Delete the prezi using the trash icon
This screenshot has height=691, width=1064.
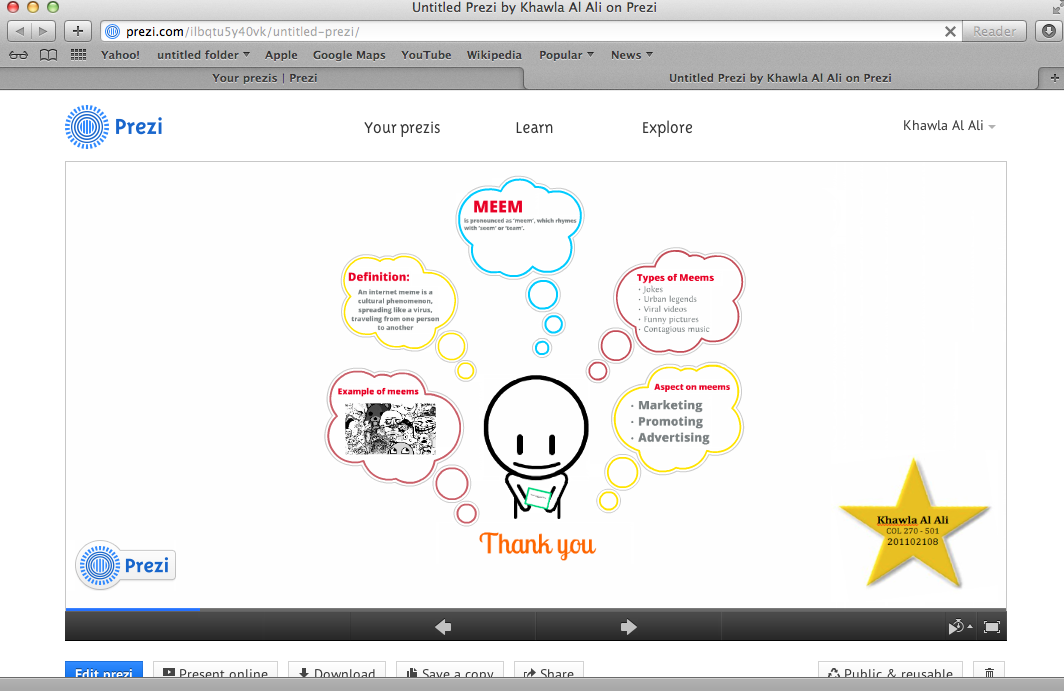click(989, 673)
